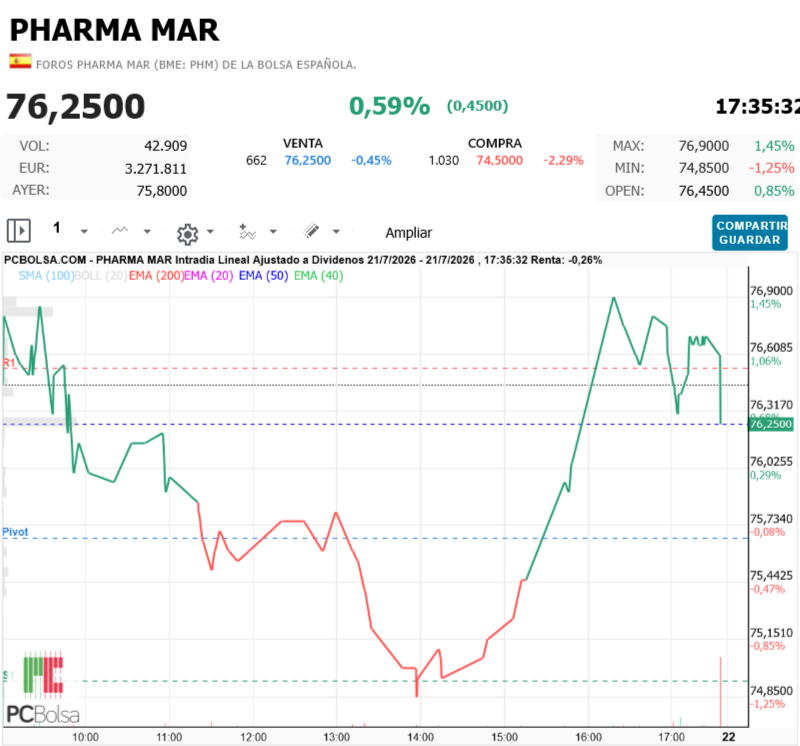This screenshot has height=746, width=800.
Task: Click the Spanish flag icon
Action: [20, 61]
